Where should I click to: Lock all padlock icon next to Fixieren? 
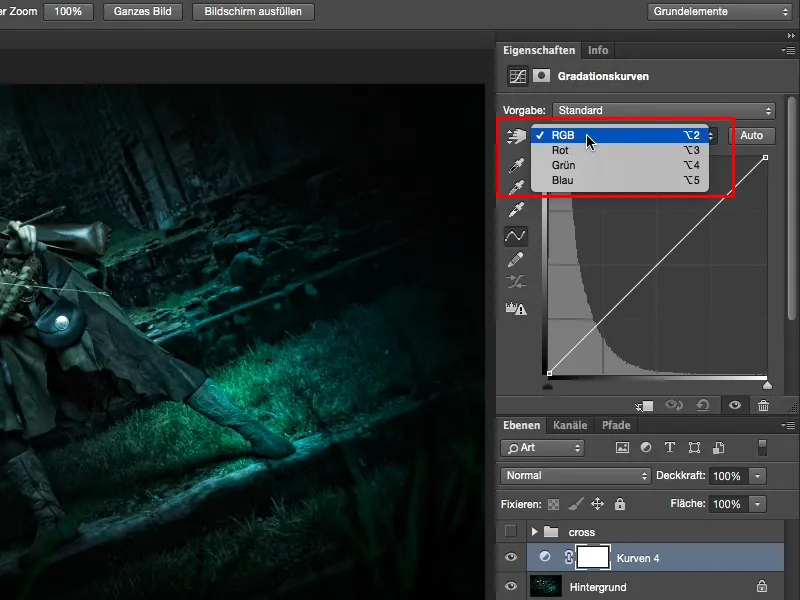[x=620, y=504]
